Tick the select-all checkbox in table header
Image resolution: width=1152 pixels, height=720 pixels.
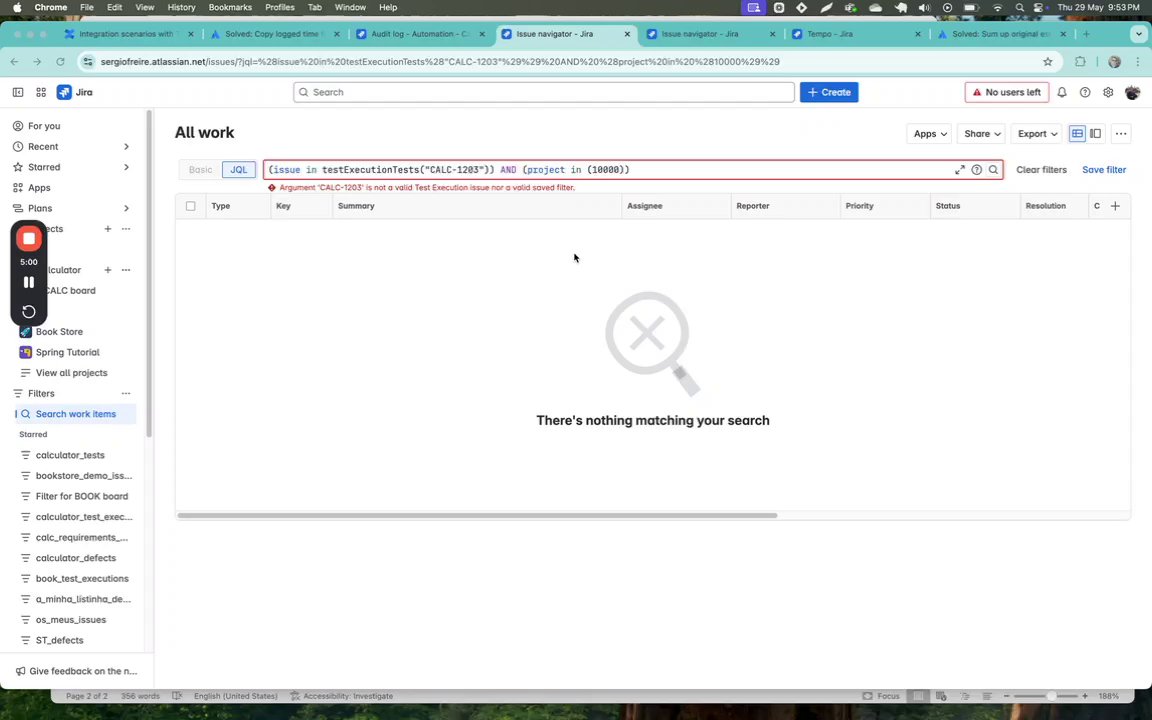click(191, 206)
